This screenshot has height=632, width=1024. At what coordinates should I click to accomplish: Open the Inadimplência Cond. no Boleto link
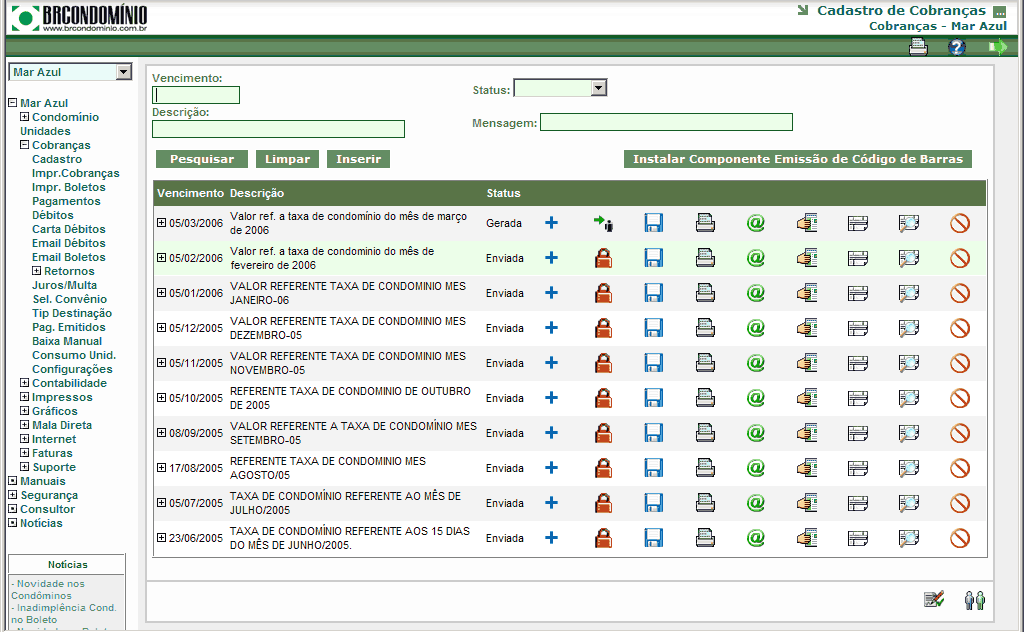pos(64,614)
